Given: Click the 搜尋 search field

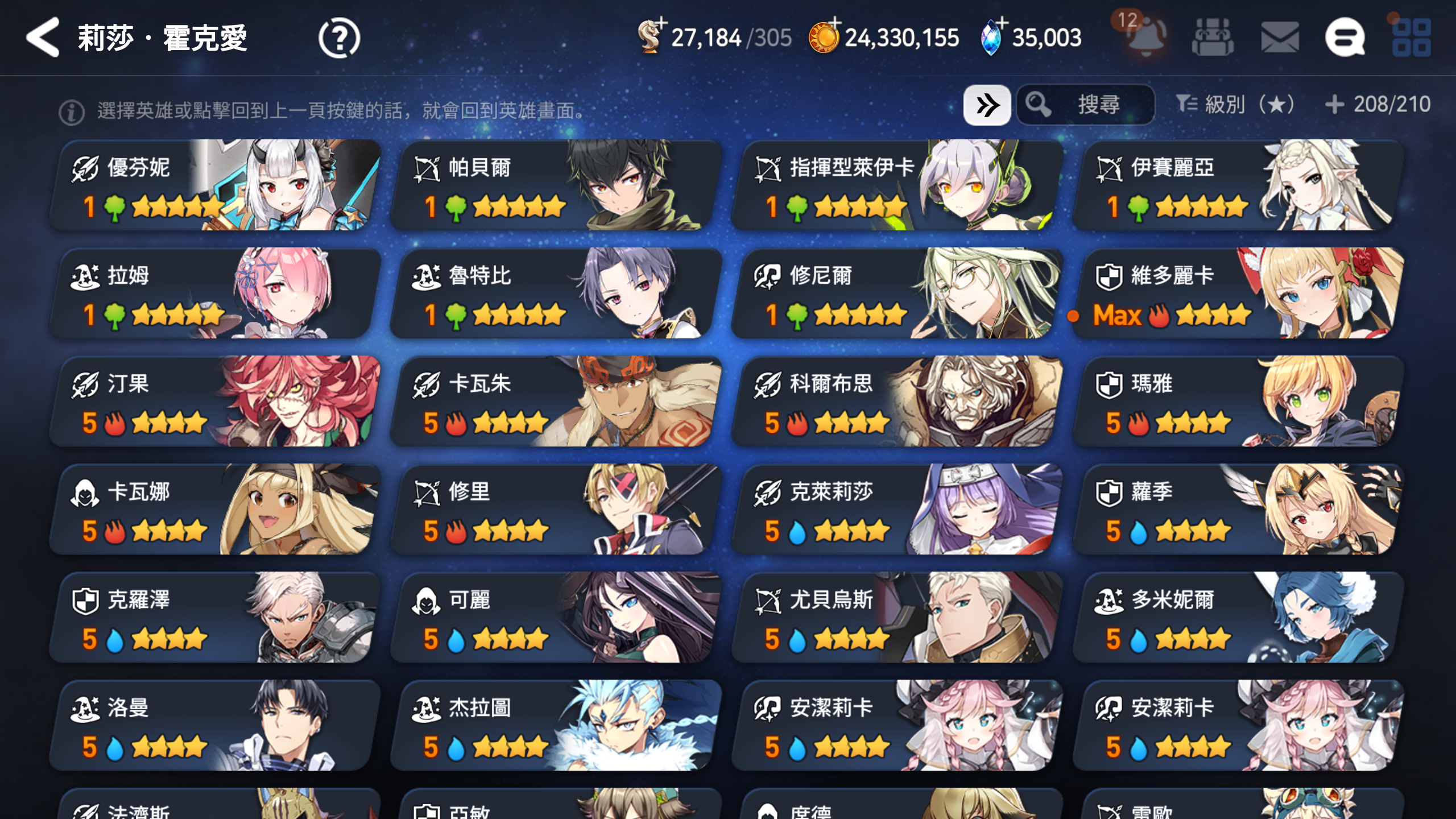Looking at the screenshot, I should (x=1085, y=105).
